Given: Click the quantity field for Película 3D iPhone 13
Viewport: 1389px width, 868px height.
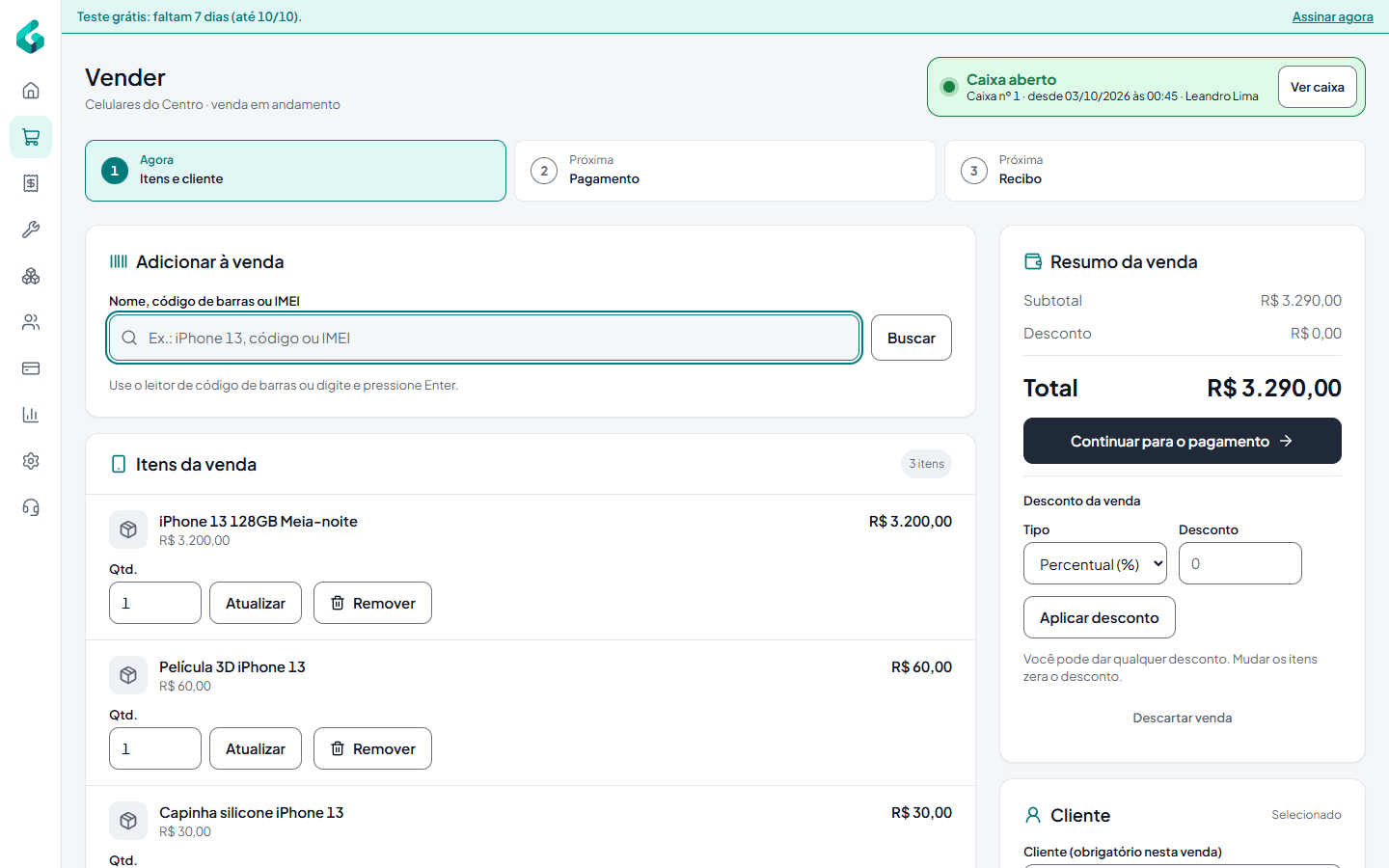Looking at the screenshot, I should (155, 748).
